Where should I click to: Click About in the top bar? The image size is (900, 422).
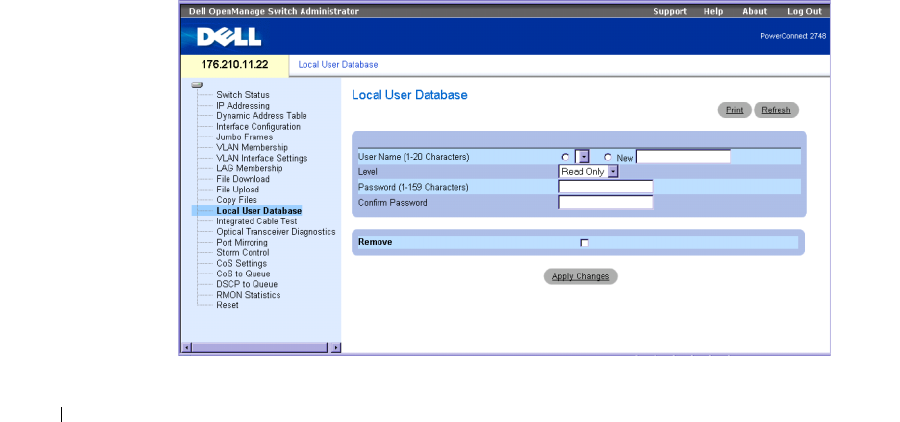754,11
